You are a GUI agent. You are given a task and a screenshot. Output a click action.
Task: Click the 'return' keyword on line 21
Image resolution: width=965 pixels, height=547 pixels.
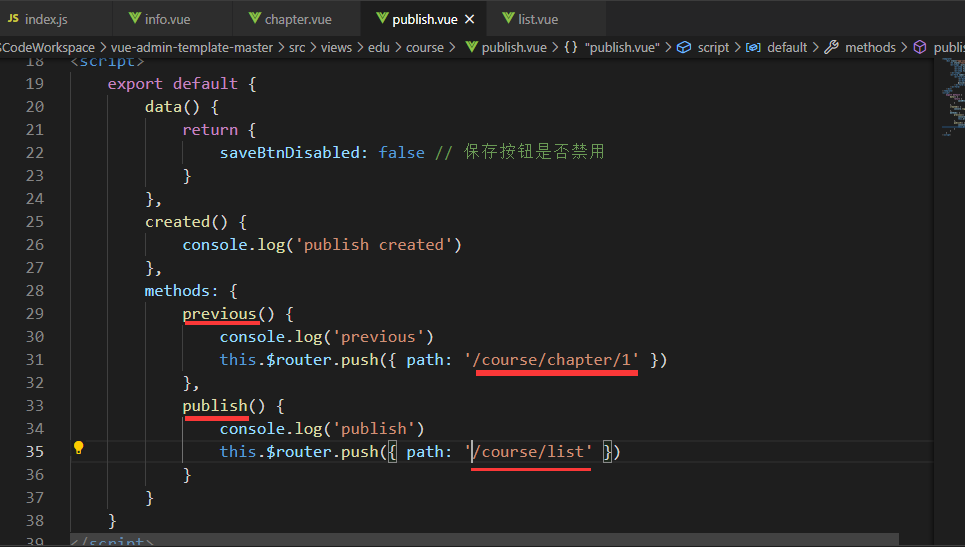(210, 130)
